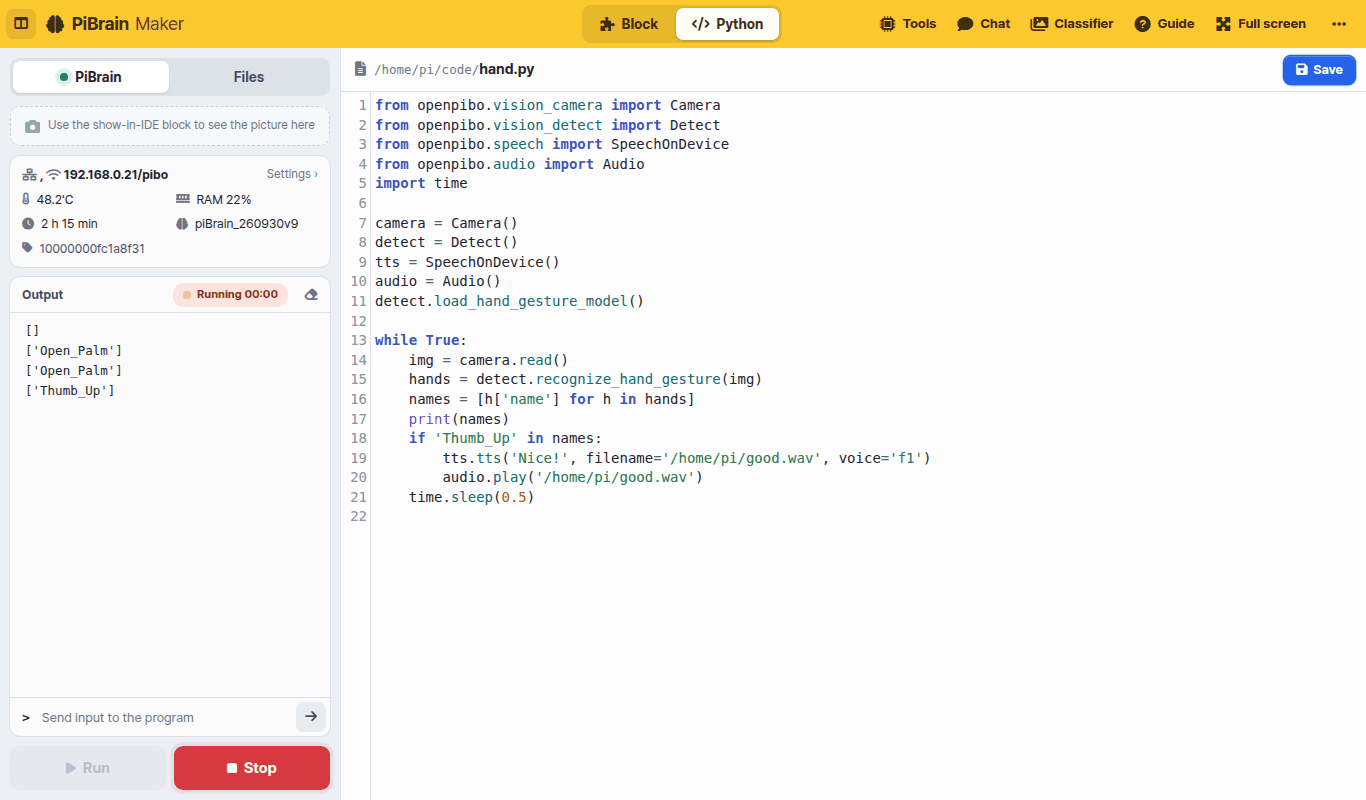Click the hand.py file path
The image size is (1366, 800).
point(455,69)
